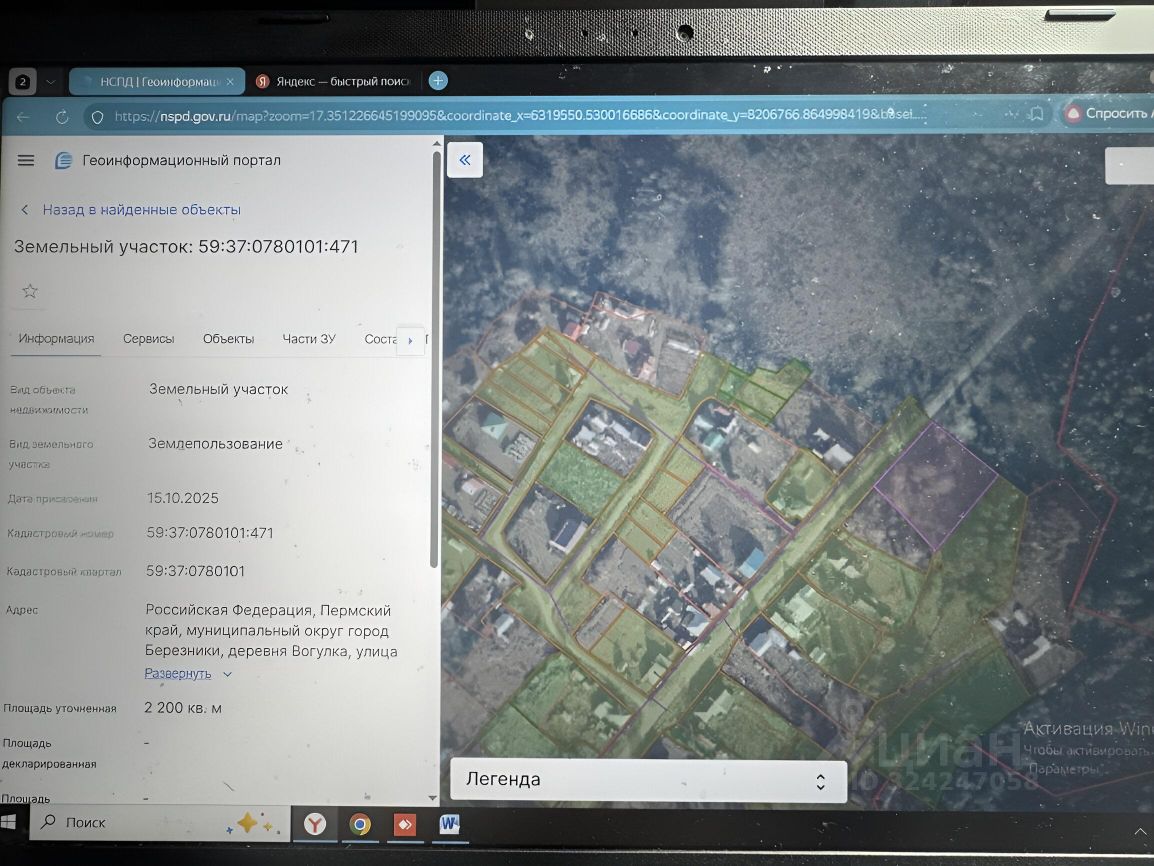Image resolution: width=1154 pixels, height=866 pixels.
Task: Open Microsoft Word from the taskbar
Action: pos(449,824)
